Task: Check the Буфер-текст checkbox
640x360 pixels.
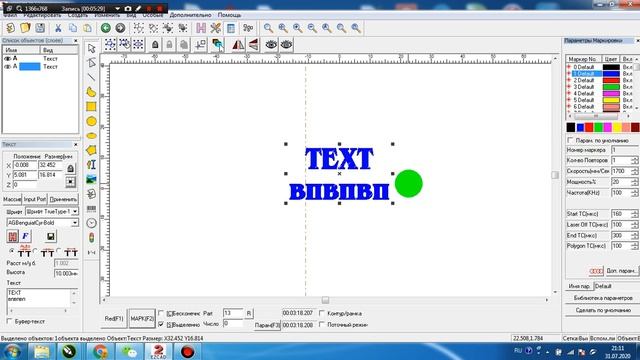Action: coord(10,322)
